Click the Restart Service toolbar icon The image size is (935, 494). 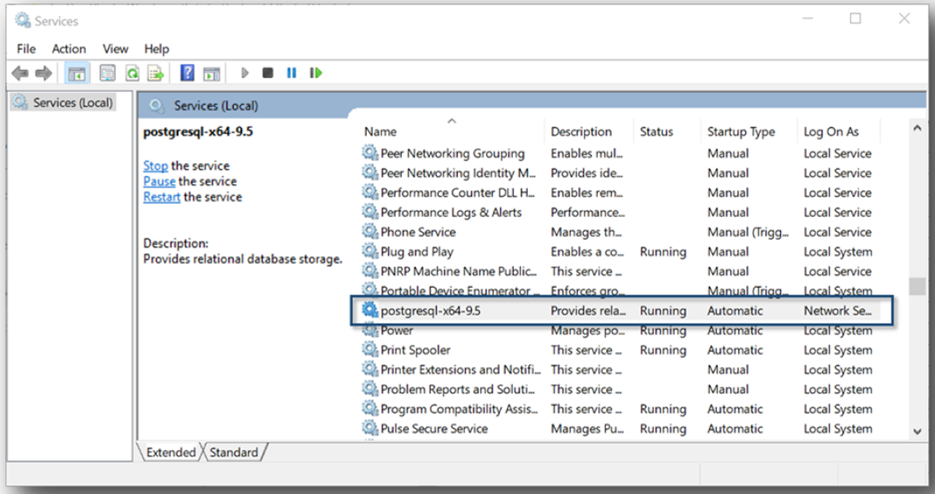tap(316, 73)
